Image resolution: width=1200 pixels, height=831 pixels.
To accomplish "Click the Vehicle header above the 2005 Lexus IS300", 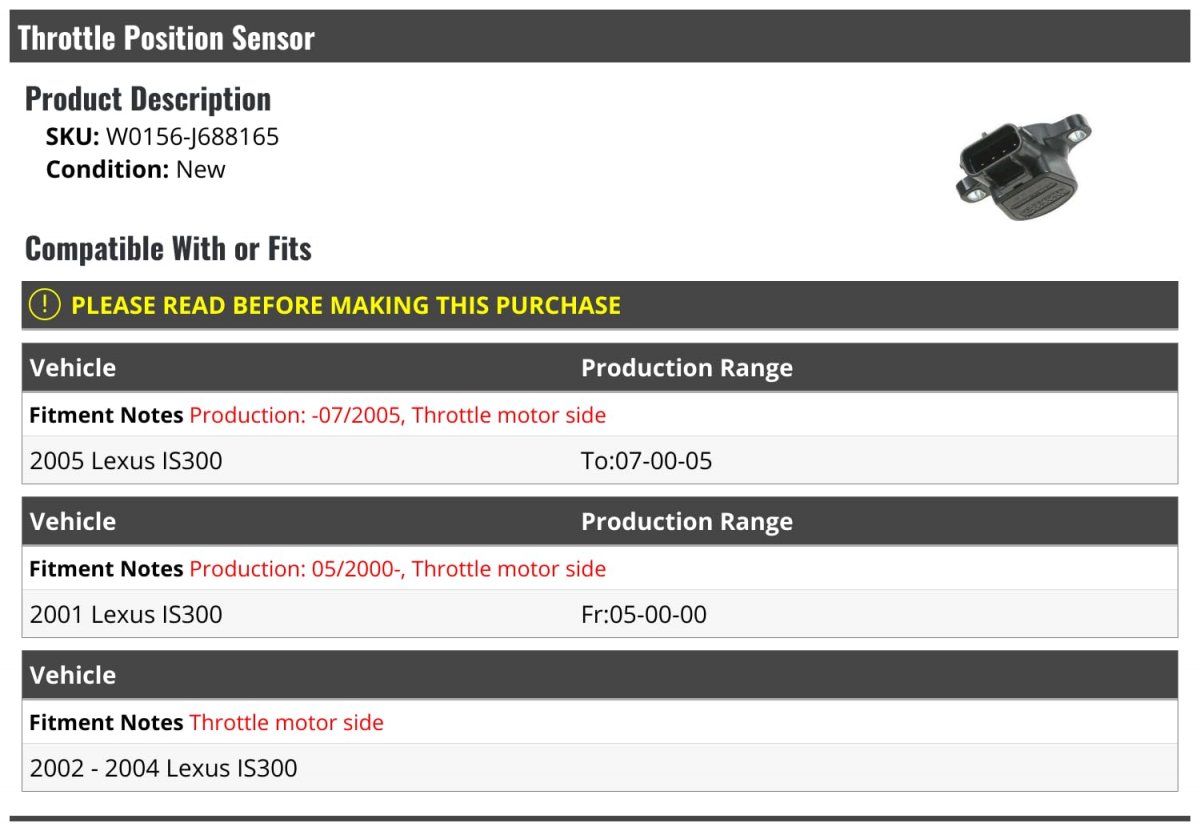I will (x=73, y=368).
